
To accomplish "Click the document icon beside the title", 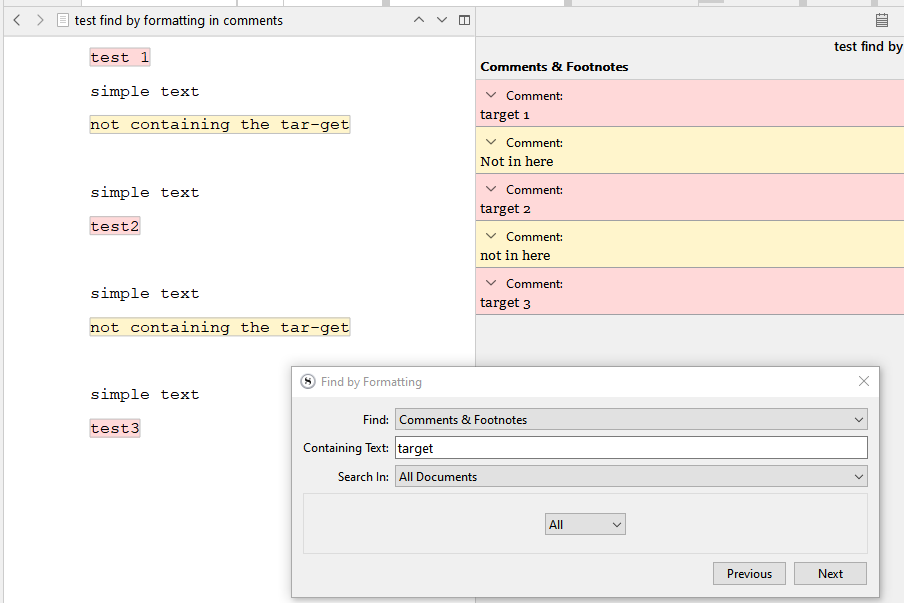I will point(63,21).
